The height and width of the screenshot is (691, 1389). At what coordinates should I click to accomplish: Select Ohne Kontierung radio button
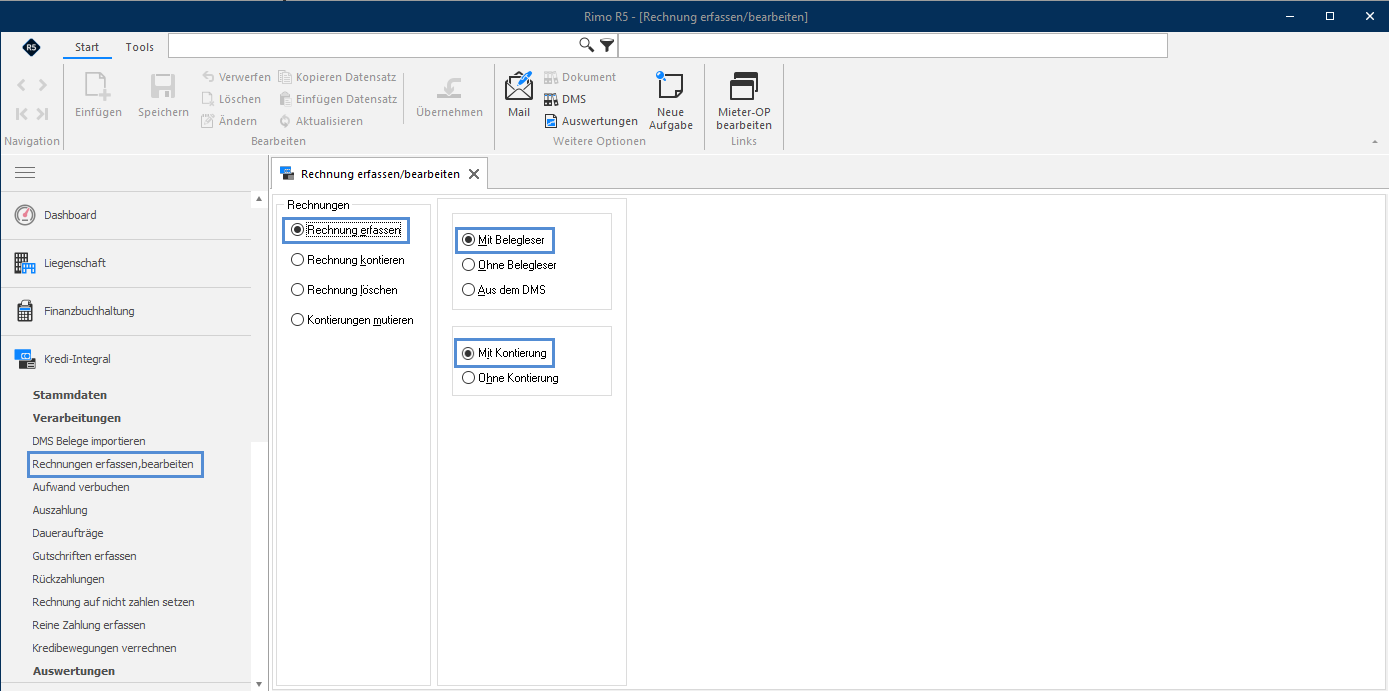click(510, 378)
